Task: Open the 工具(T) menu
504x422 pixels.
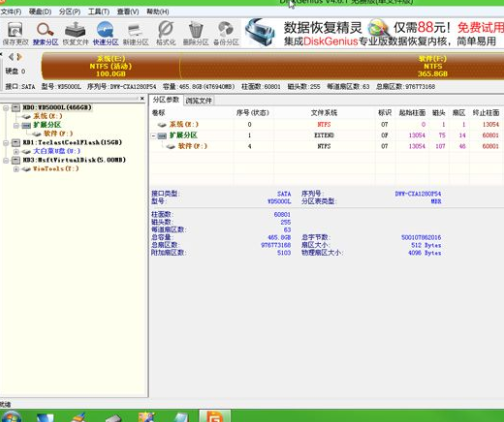Action: click(99, 12)
